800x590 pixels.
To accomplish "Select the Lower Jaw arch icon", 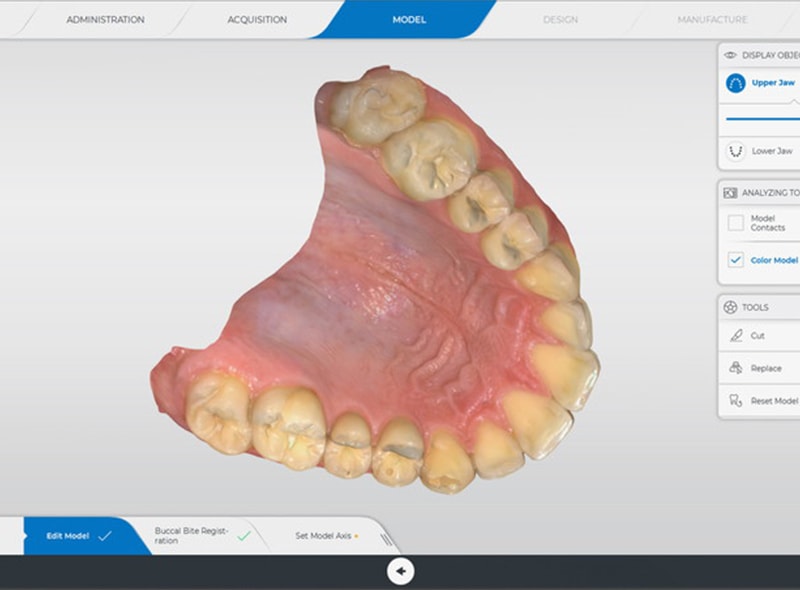I will 735,152.
